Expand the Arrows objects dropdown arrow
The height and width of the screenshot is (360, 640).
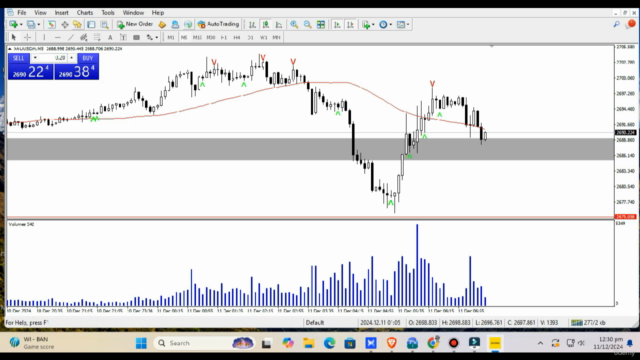point(157,37)
